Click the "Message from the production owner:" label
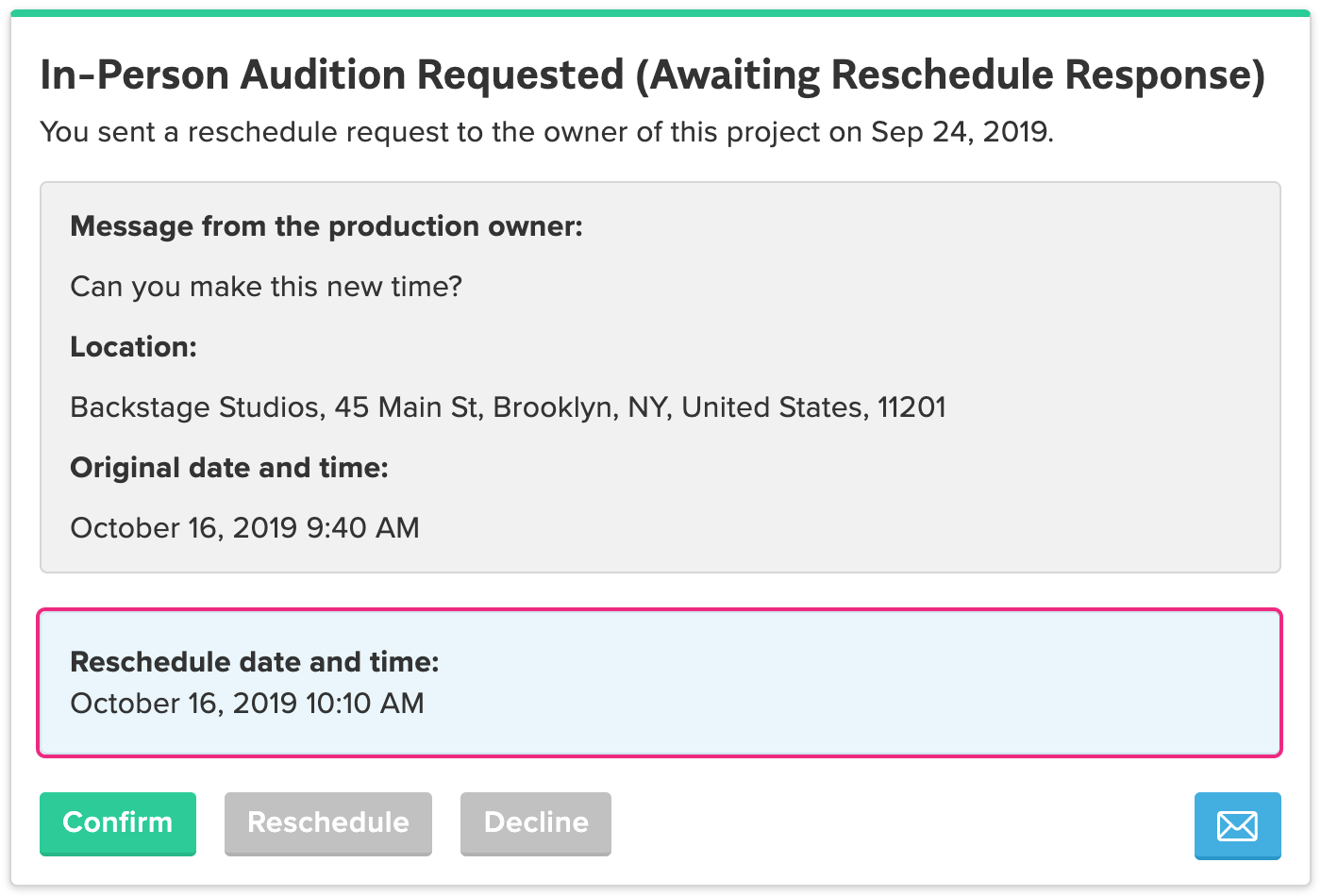 coord(326,226)
